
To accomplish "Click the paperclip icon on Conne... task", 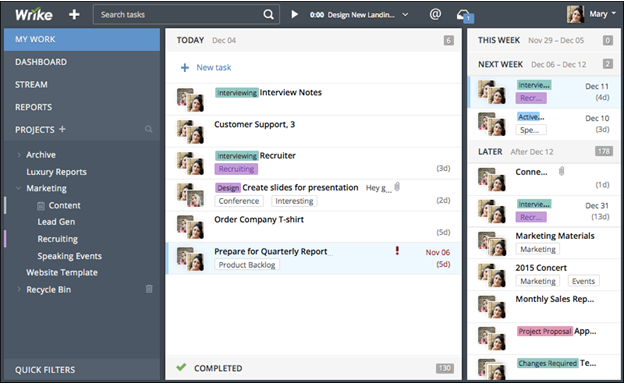I will 561,171.
